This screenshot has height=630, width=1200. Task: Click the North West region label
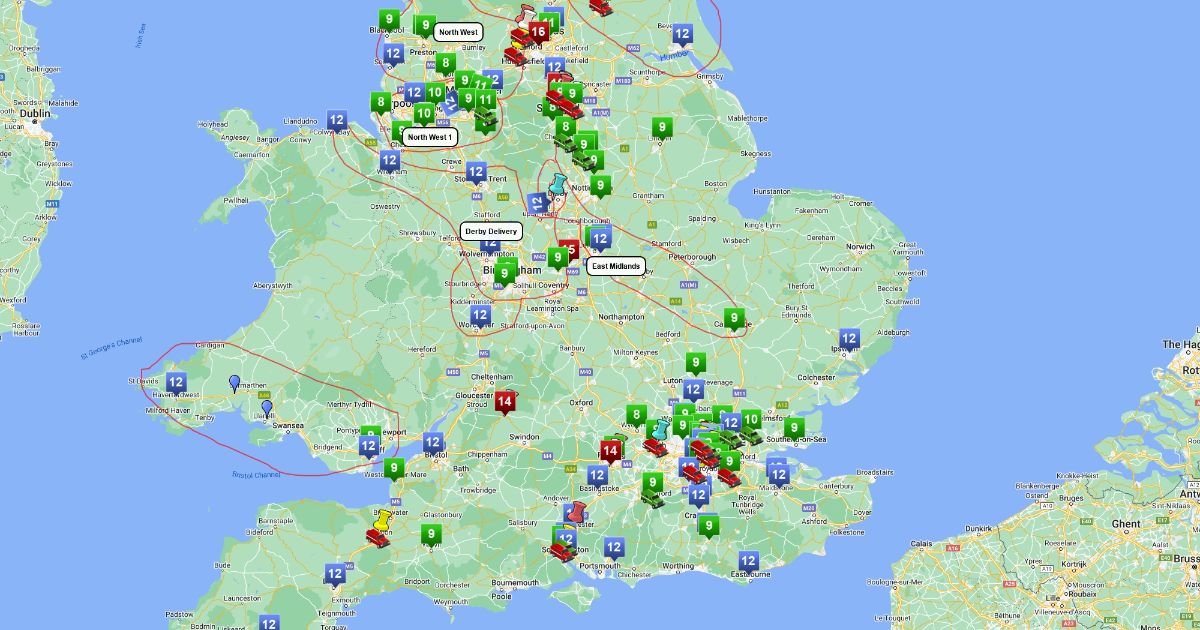pos(458,32)
